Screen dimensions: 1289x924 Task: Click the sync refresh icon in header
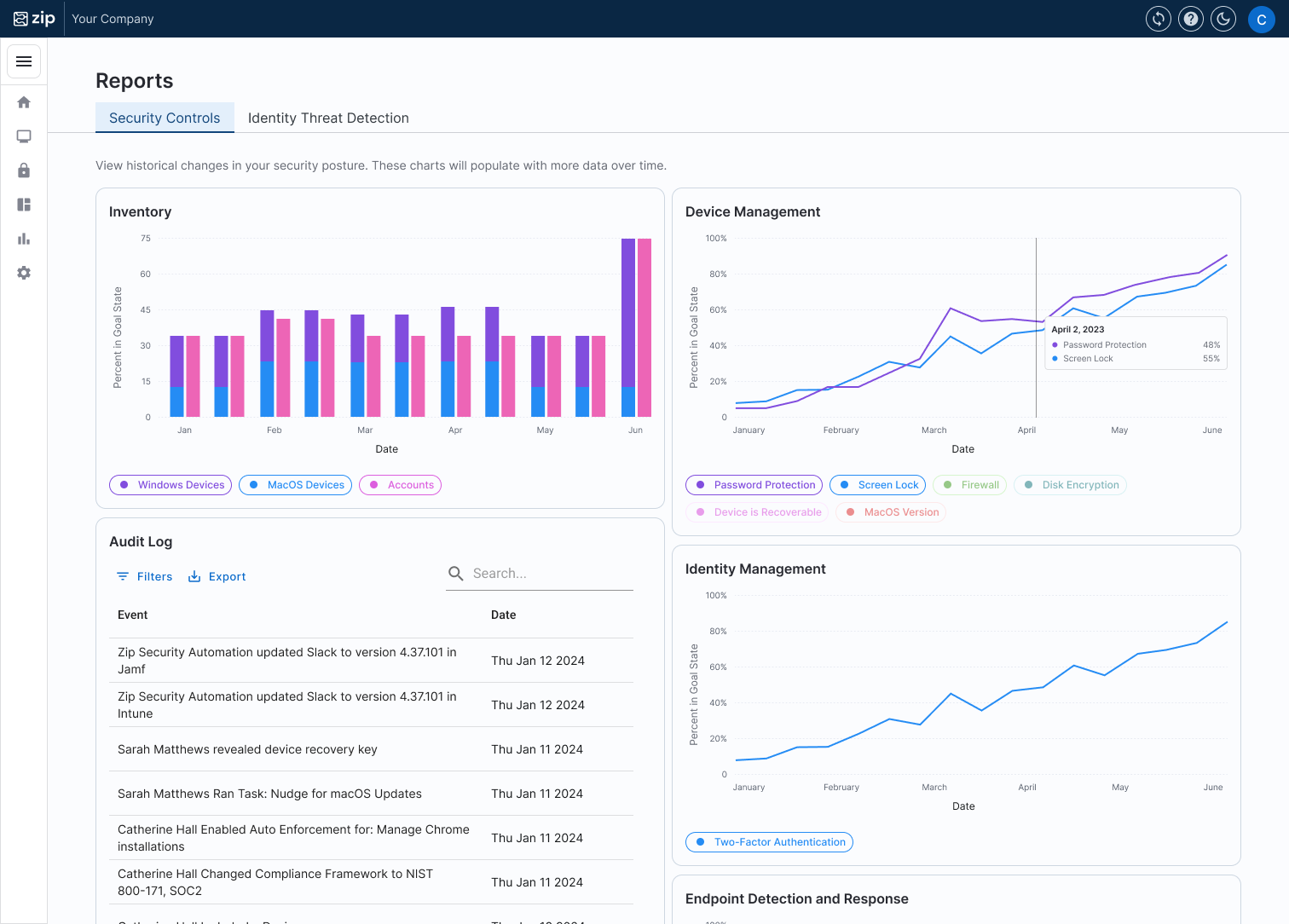(x=1159, y=19)
